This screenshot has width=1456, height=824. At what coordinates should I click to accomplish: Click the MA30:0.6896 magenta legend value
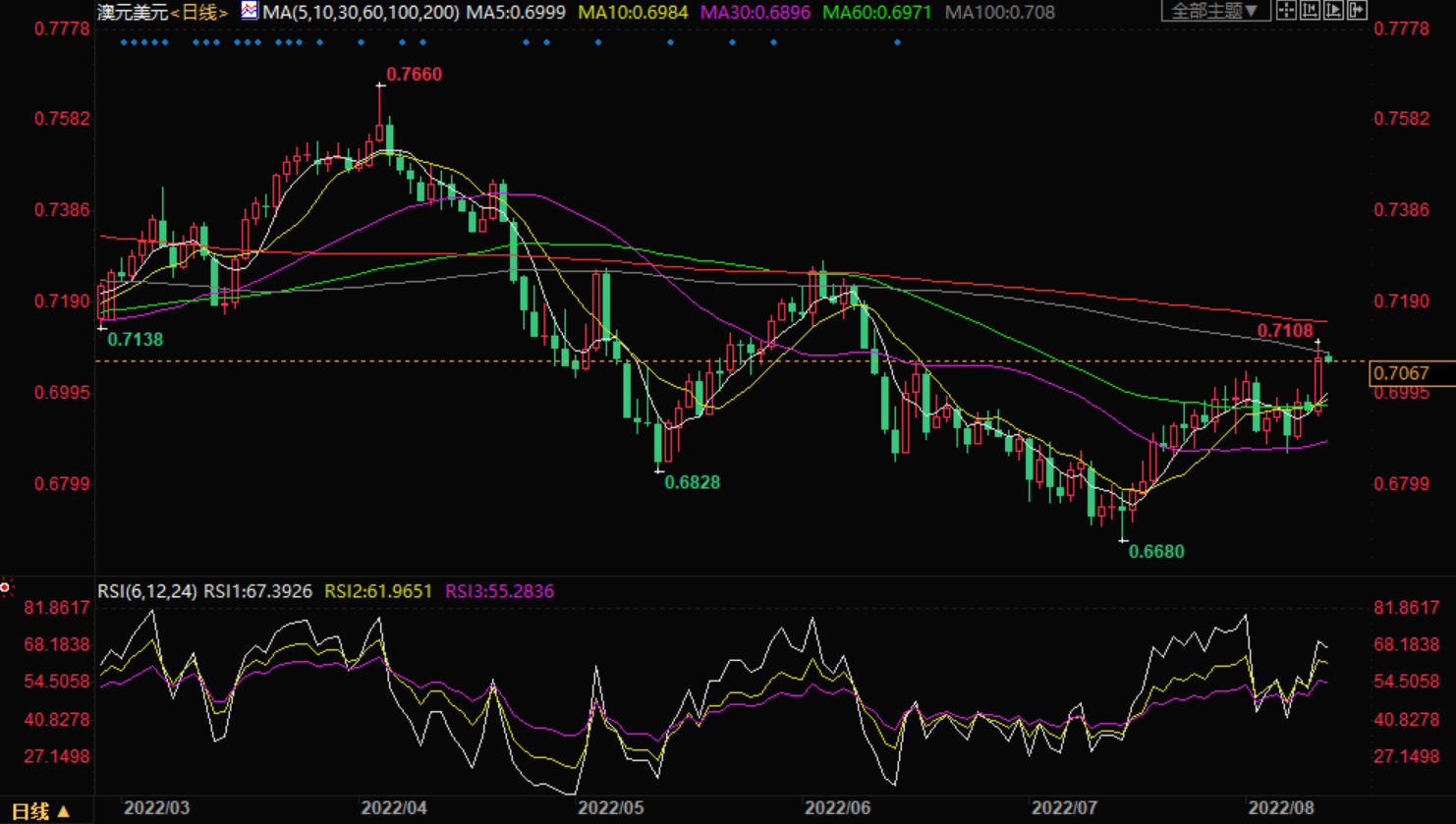(x=755, y=13)
